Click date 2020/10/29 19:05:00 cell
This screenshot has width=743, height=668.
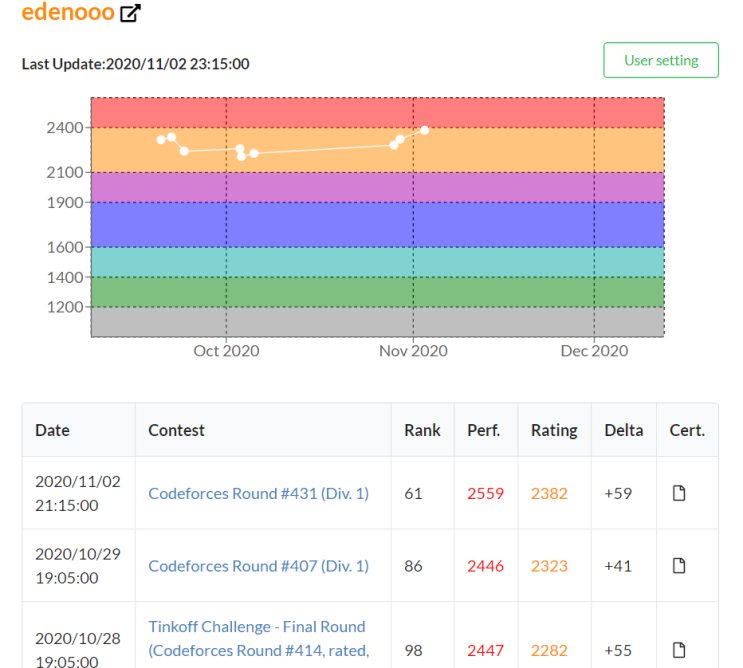[78, 566]
